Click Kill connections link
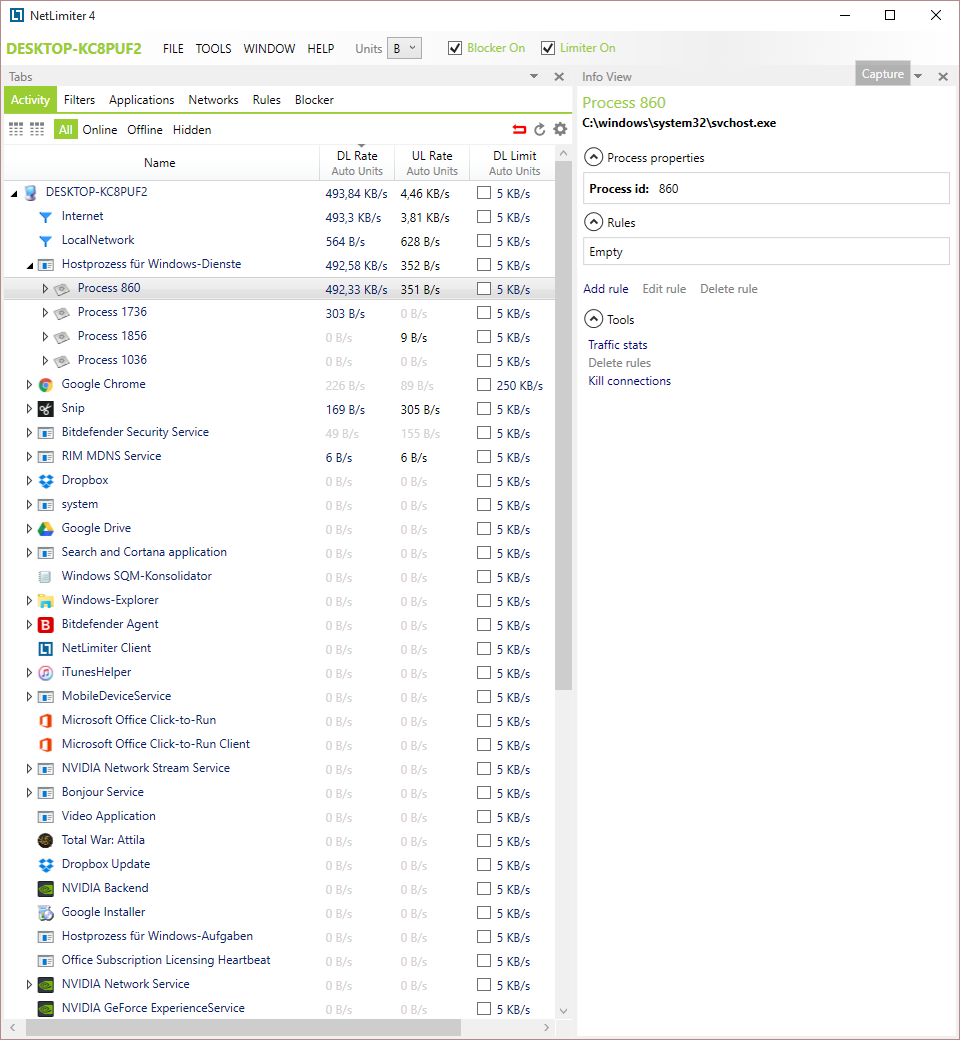The image size is (960, 1040). [630, 381]
